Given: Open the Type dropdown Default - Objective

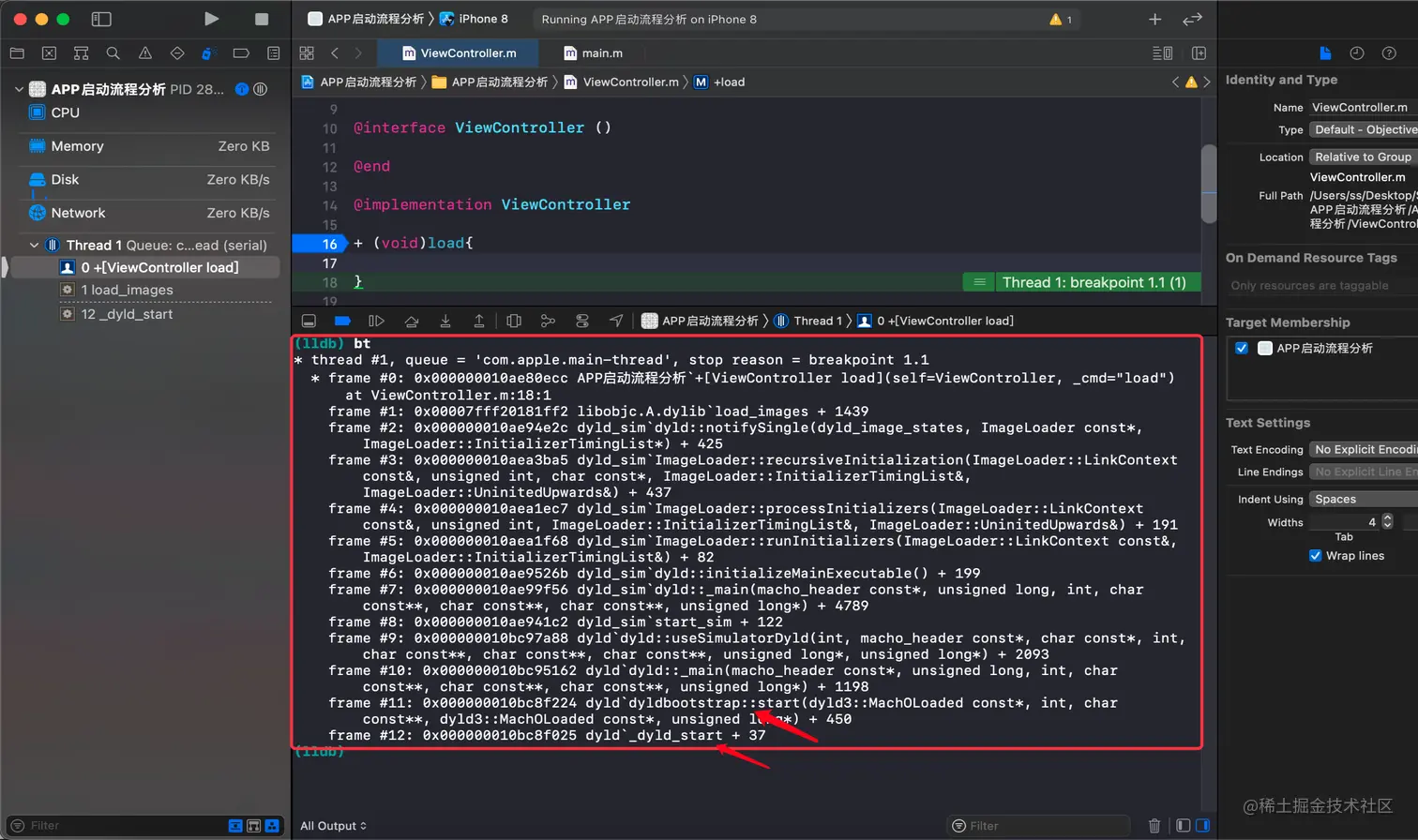Looking at the screenshot, I should coord(1363,129).
